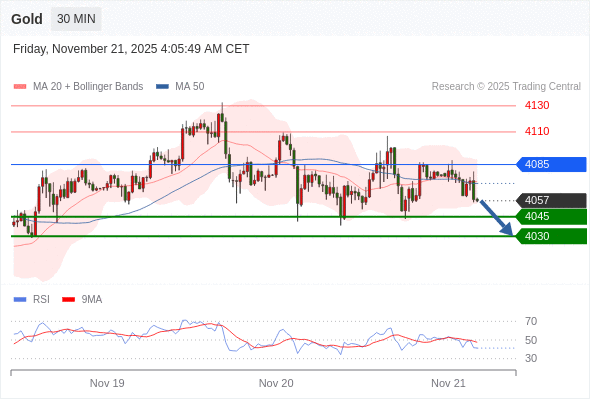Screen dimensions: 590x400
Task: Click the Nov 20 date axis label
Action: click(x=276, y=383)
